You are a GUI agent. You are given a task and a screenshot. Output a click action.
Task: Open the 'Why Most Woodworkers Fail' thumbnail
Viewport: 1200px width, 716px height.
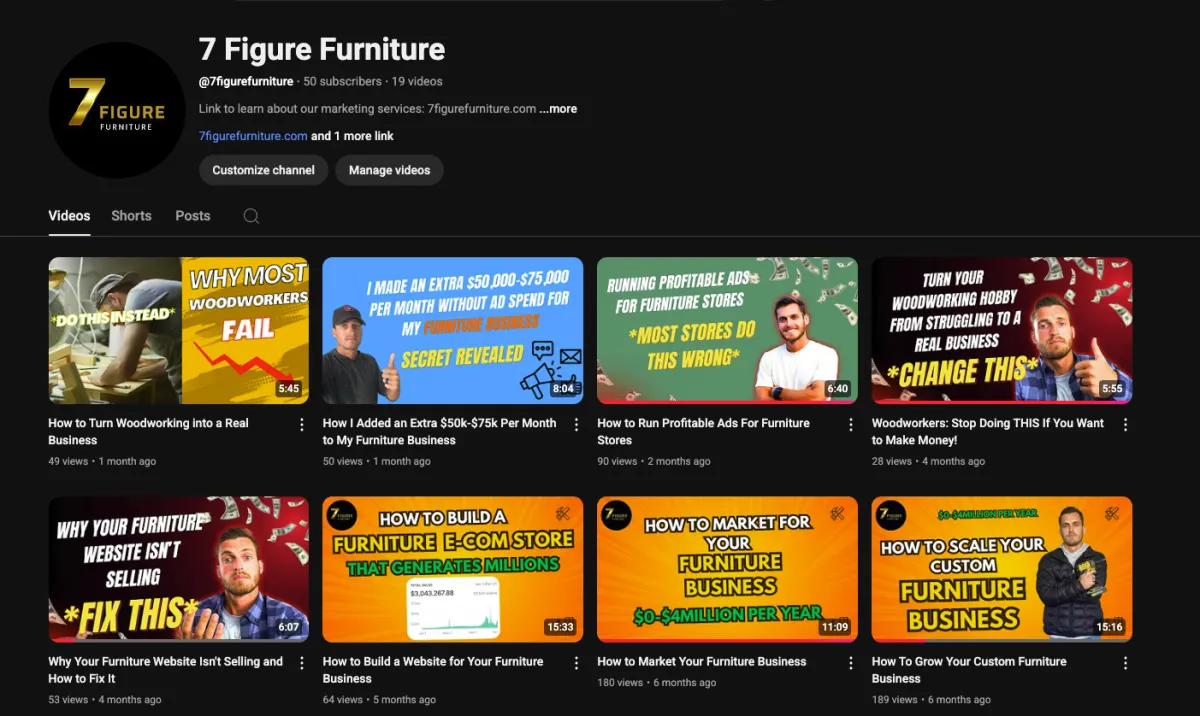click(178, 331)
